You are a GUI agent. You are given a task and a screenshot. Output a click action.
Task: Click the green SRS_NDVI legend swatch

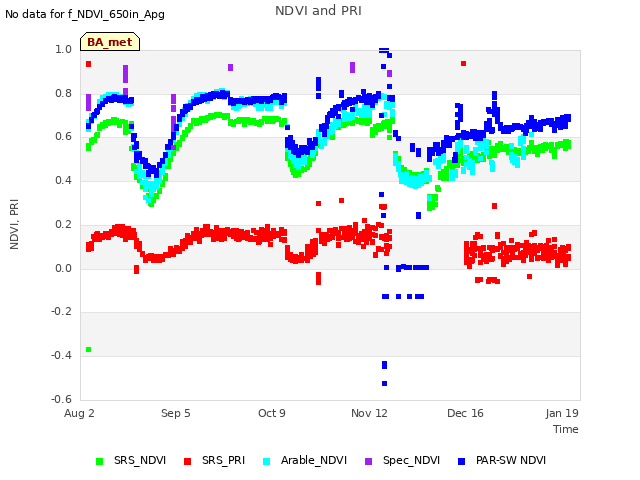point(99,461)
